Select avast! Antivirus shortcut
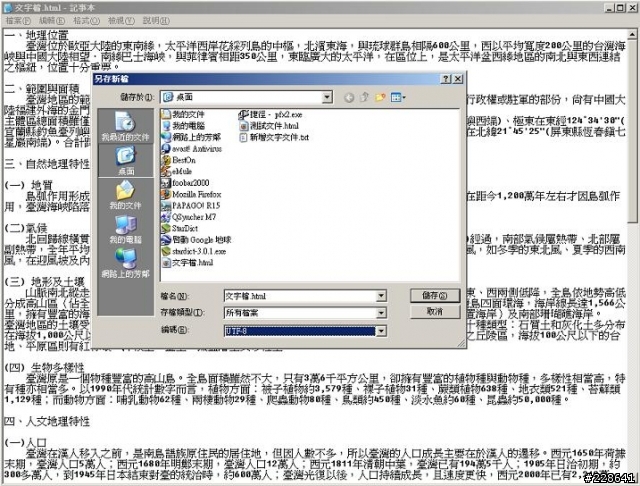The height and width of the screenshot is (486, 640). tap(191, 149)
